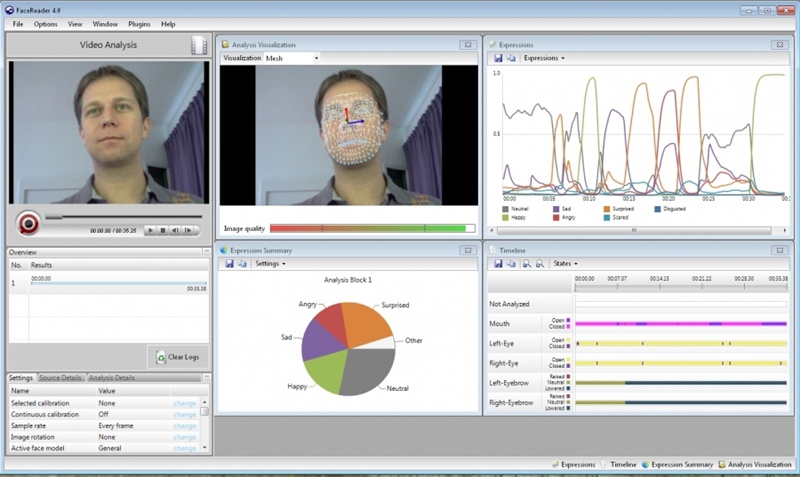Image resolution: width=800 pixels, height=477 pixels.
Task: Click change for Image rotation
Action: tap(185, 437)
